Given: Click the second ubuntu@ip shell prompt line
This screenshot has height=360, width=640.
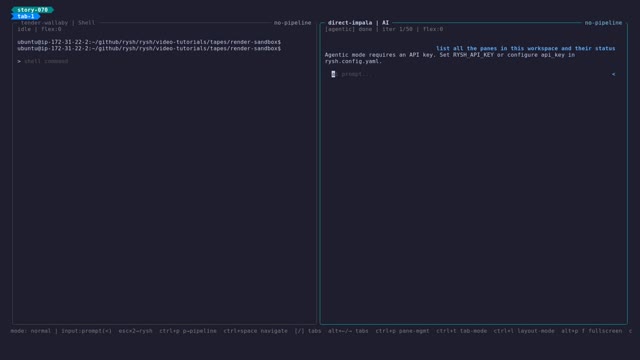Looking at the screenshot, I should click(149, 49).
